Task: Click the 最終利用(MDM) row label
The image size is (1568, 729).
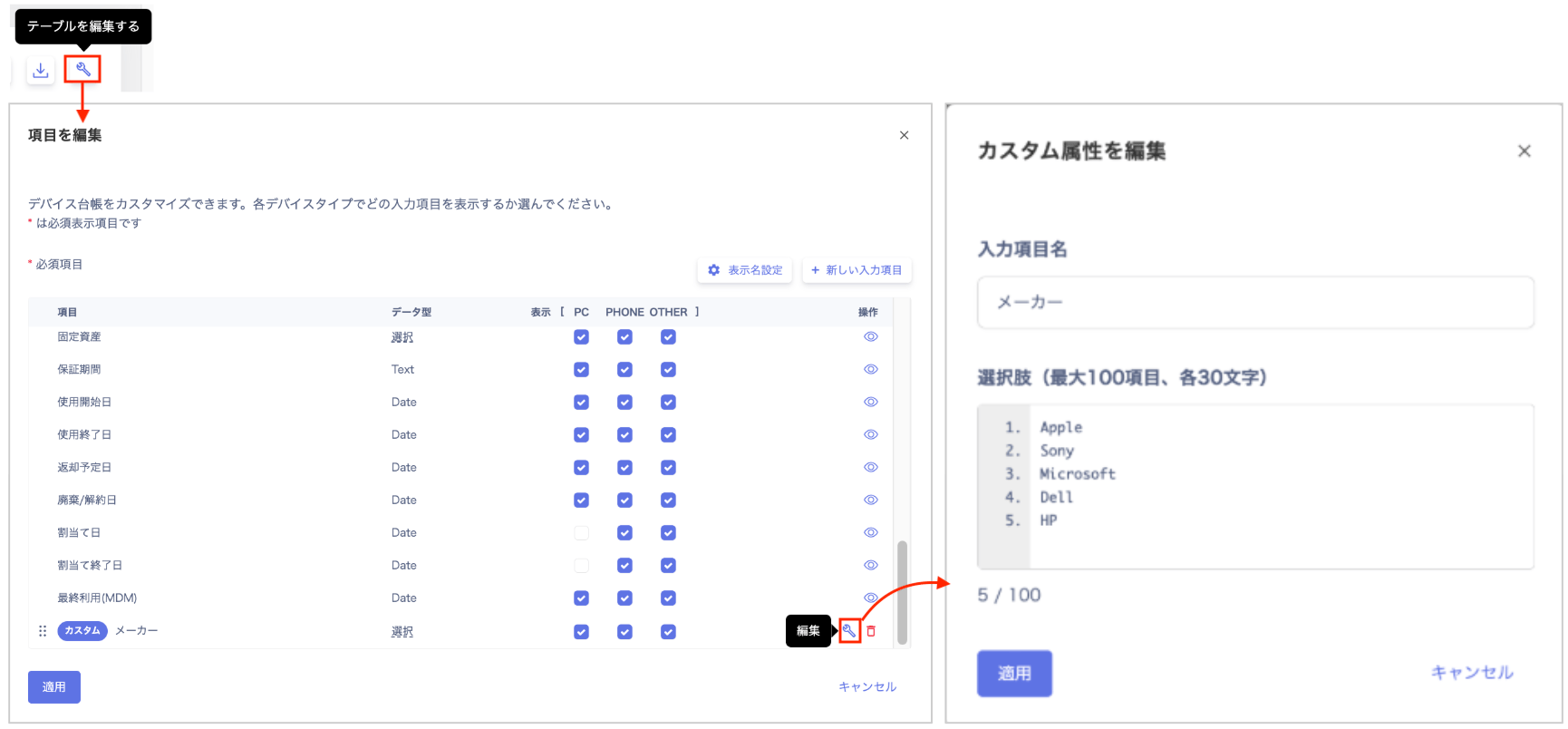Action: coord(97,598)
